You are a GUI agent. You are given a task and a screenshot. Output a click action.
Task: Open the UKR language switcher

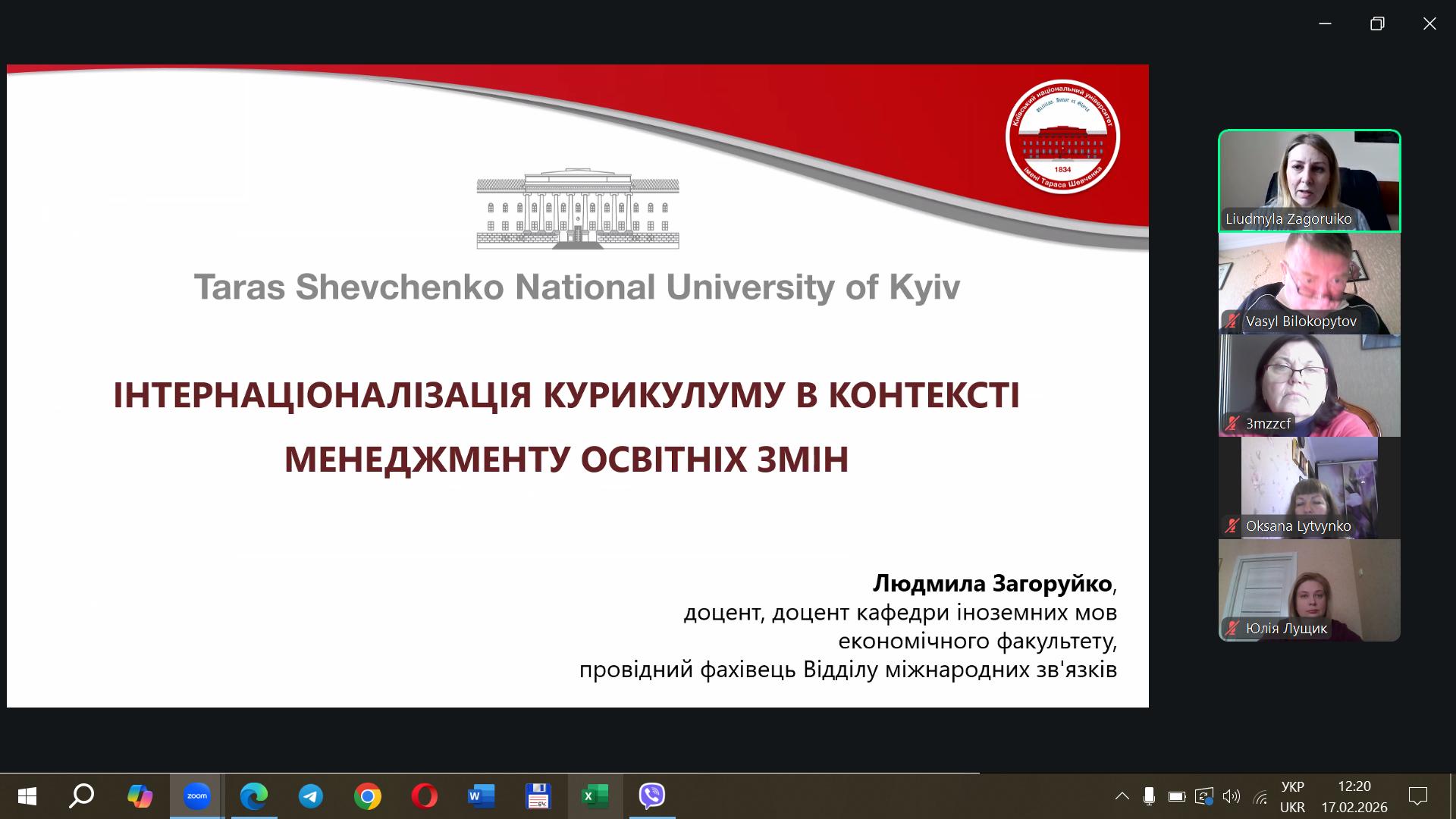(x=1292, y=796)
